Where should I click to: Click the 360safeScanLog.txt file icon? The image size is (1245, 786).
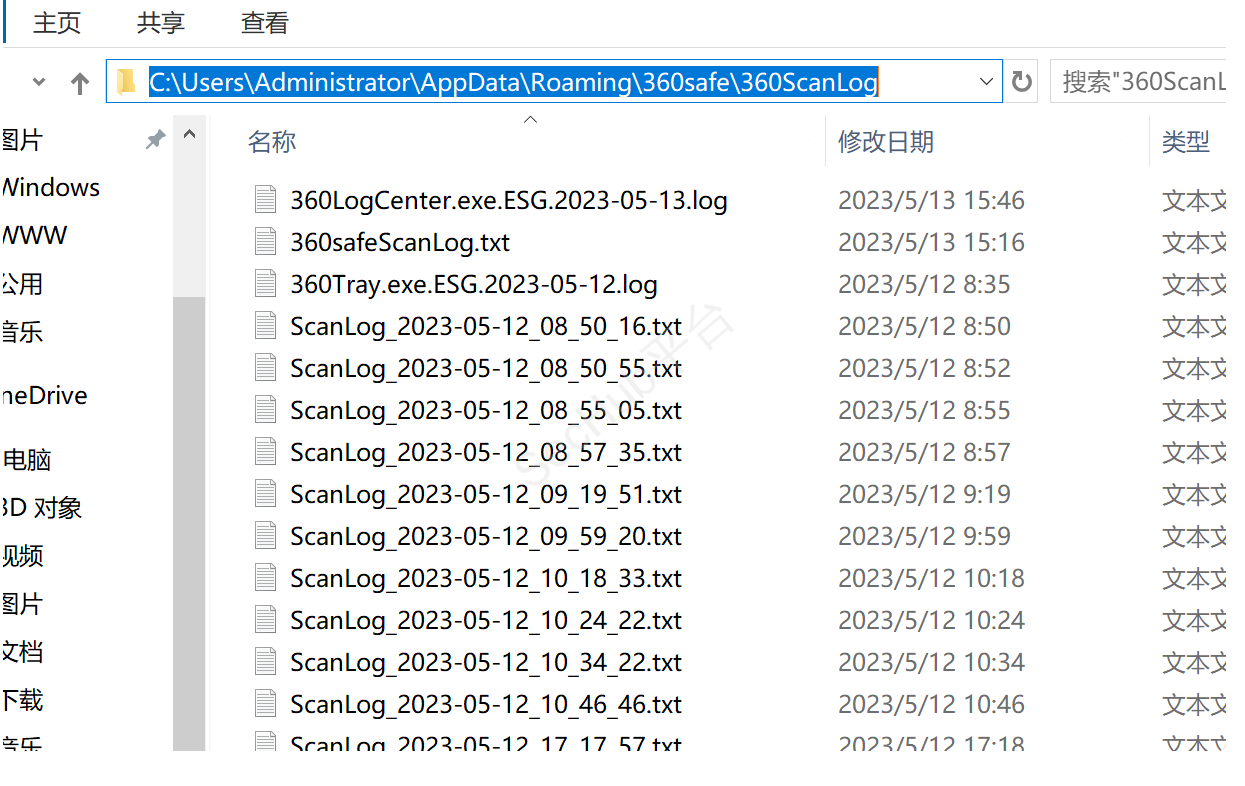(265, 242)
